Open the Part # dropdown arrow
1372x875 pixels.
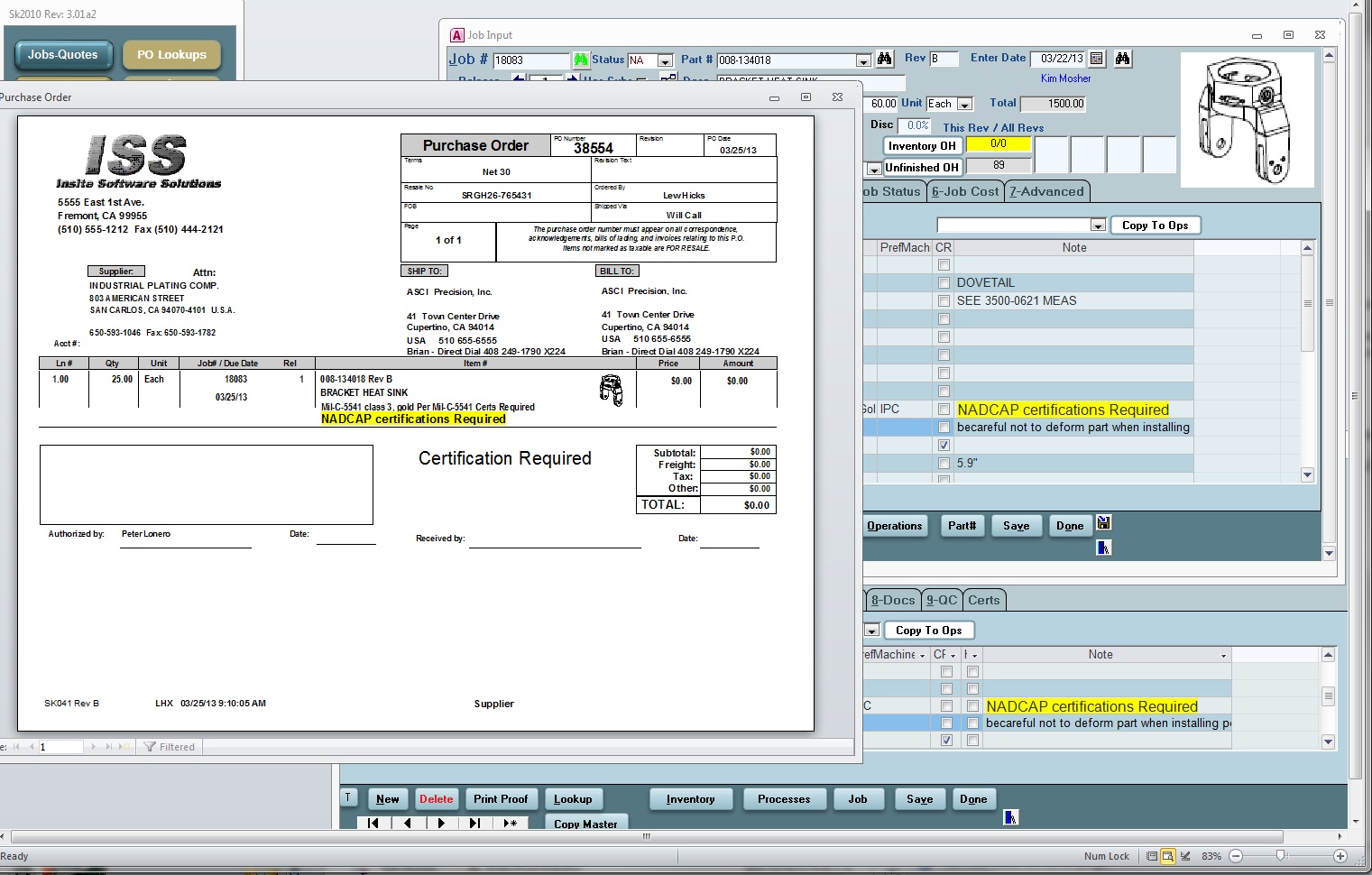tap(863, 60)
